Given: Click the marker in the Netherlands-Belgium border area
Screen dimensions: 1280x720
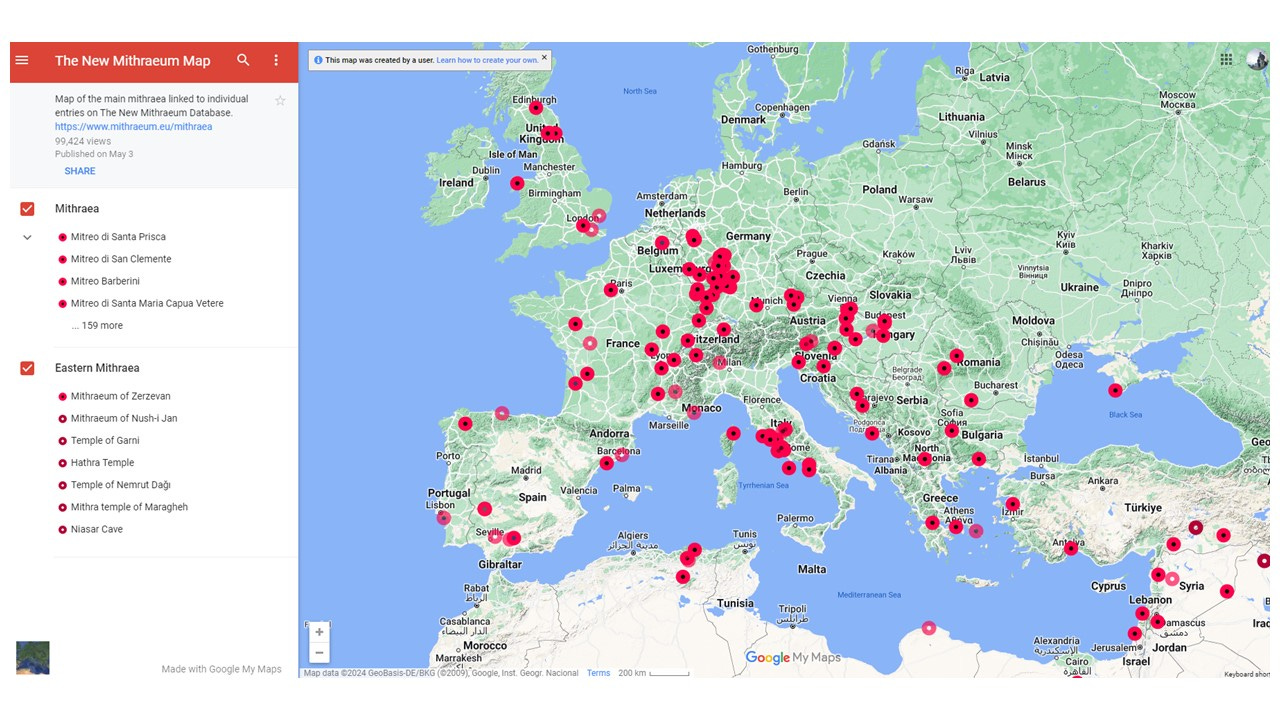Looking at the screenshot, I should (662, 243).
